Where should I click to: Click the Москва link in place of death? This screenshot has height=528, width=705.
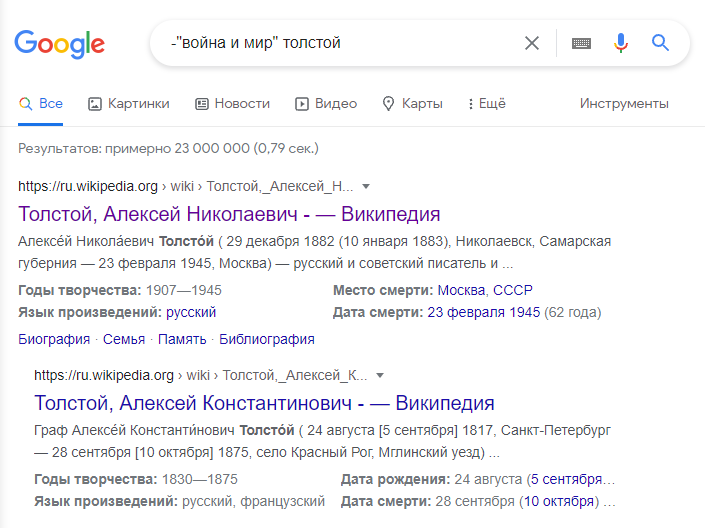[462, 290]
